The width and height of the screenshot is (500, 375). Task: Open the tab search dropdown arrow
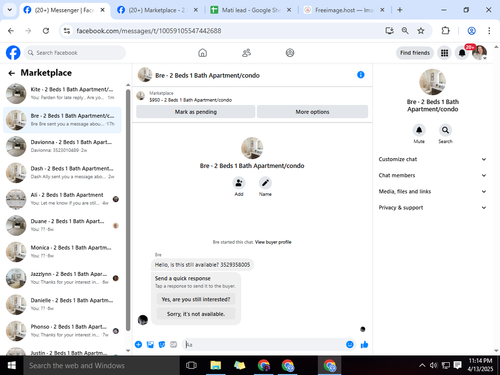click(10, 10)
